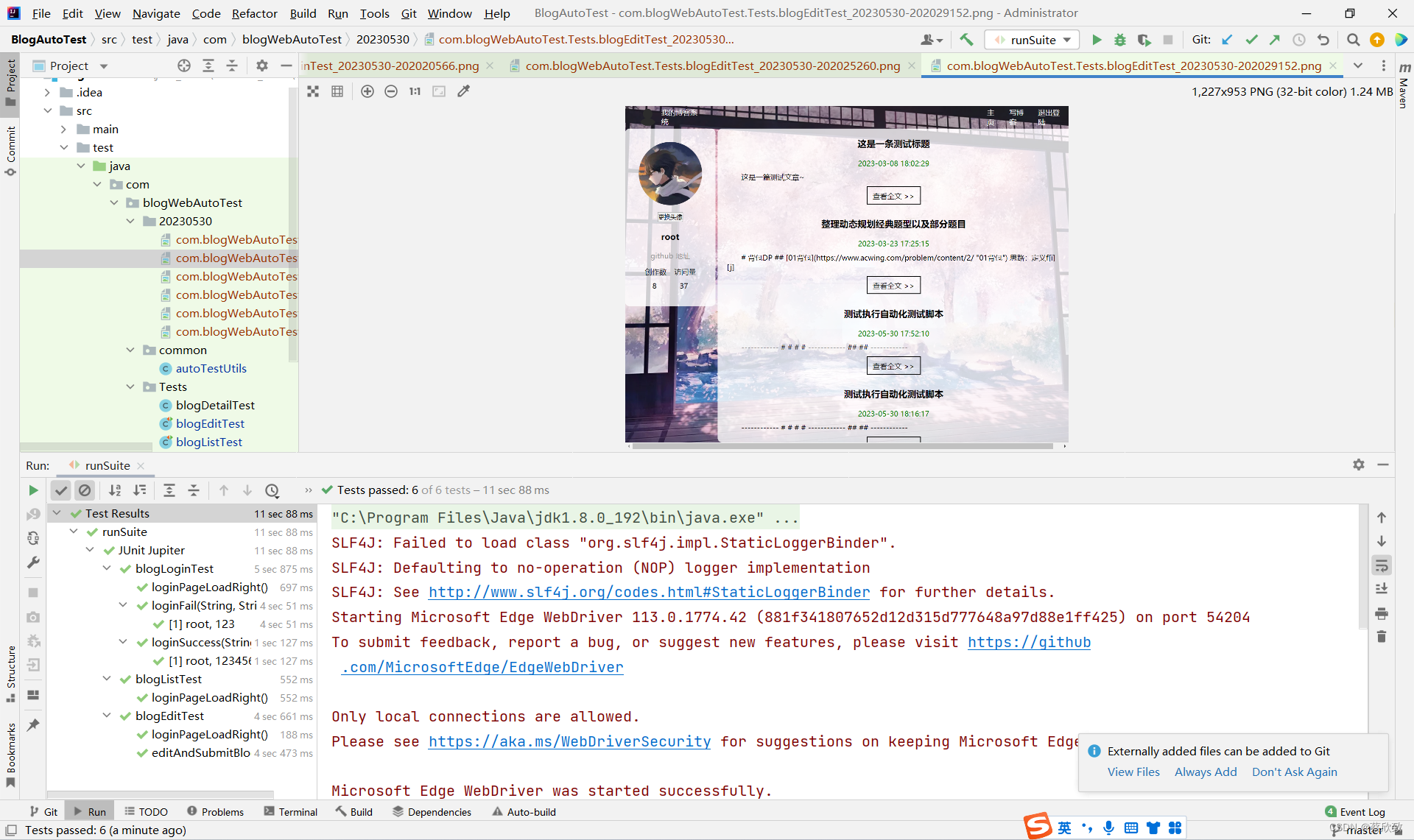Viewport: 1414px width, 840px height.
Task: Click the Build project hammer icon
Action: coord(966,40)
